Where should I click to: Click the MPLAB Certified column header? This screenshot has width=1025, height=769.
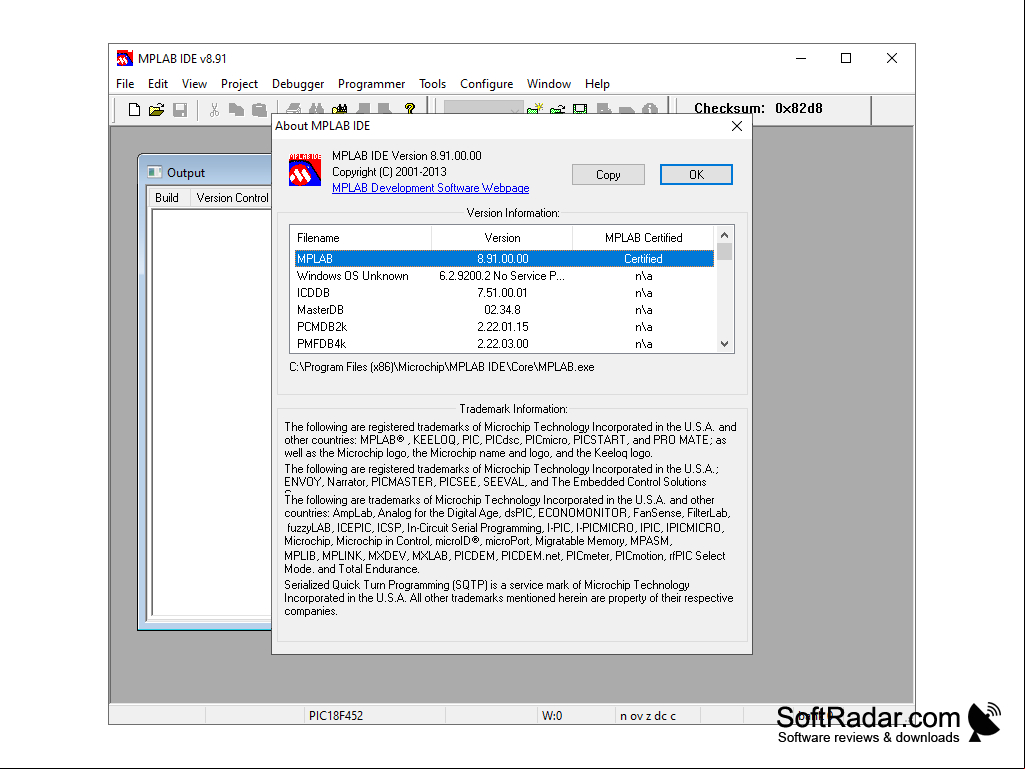coord(644,238)
